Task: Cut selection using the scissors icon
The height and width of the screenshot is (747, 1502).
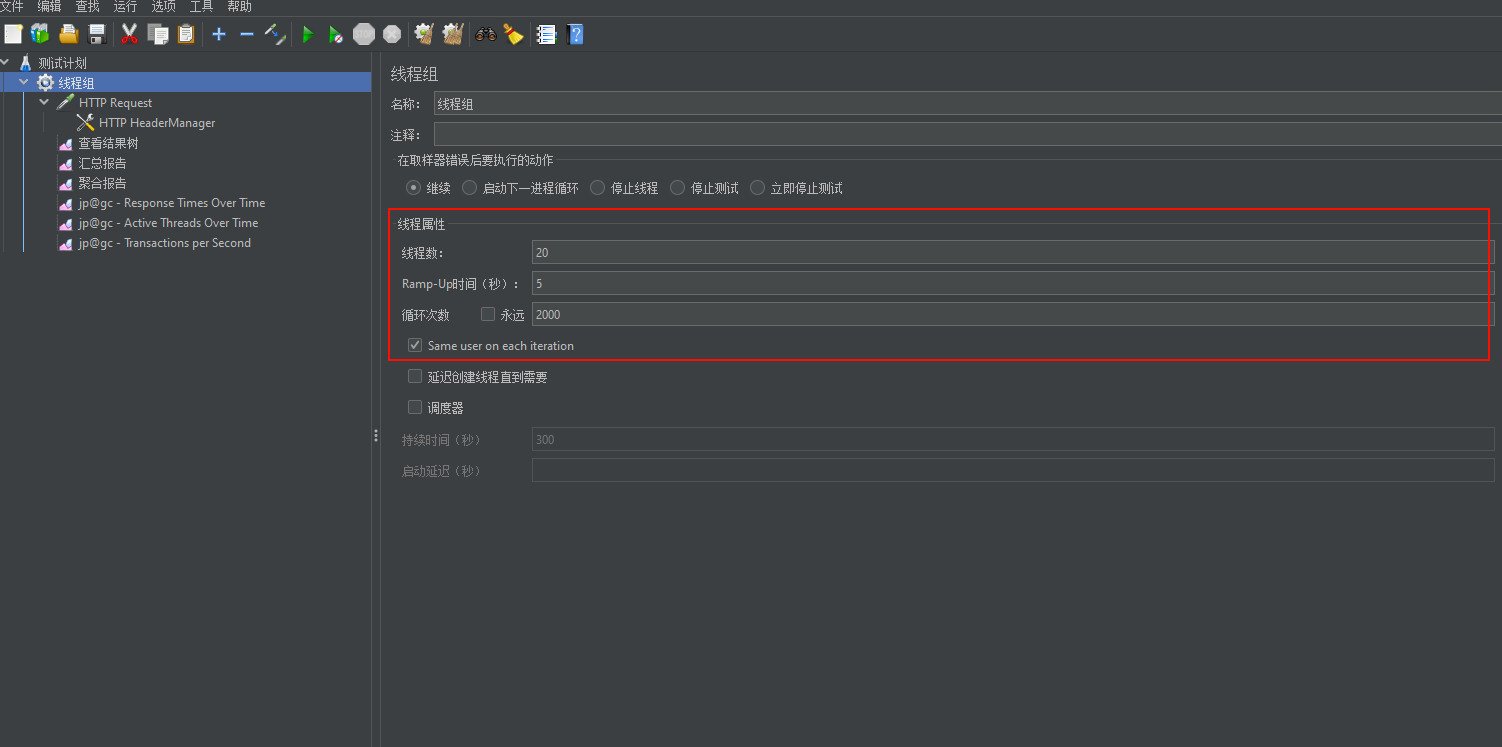Action: tap(129, 34)
